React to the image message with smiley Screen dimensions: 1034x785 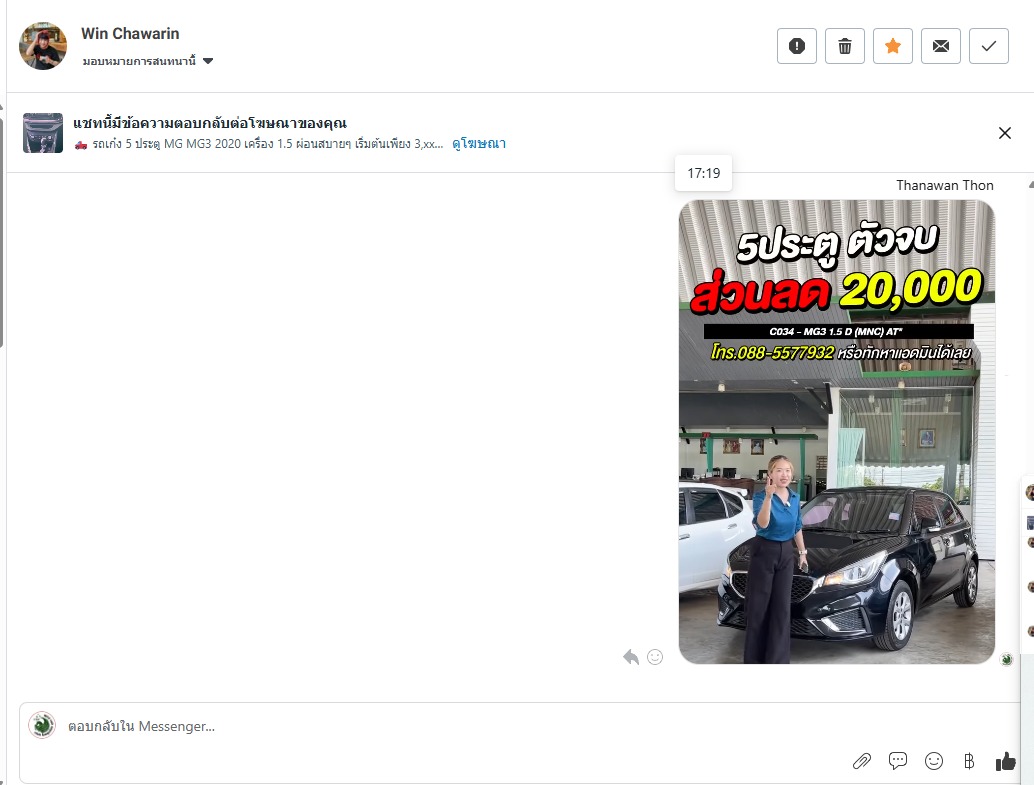click(x=655, y=657)
